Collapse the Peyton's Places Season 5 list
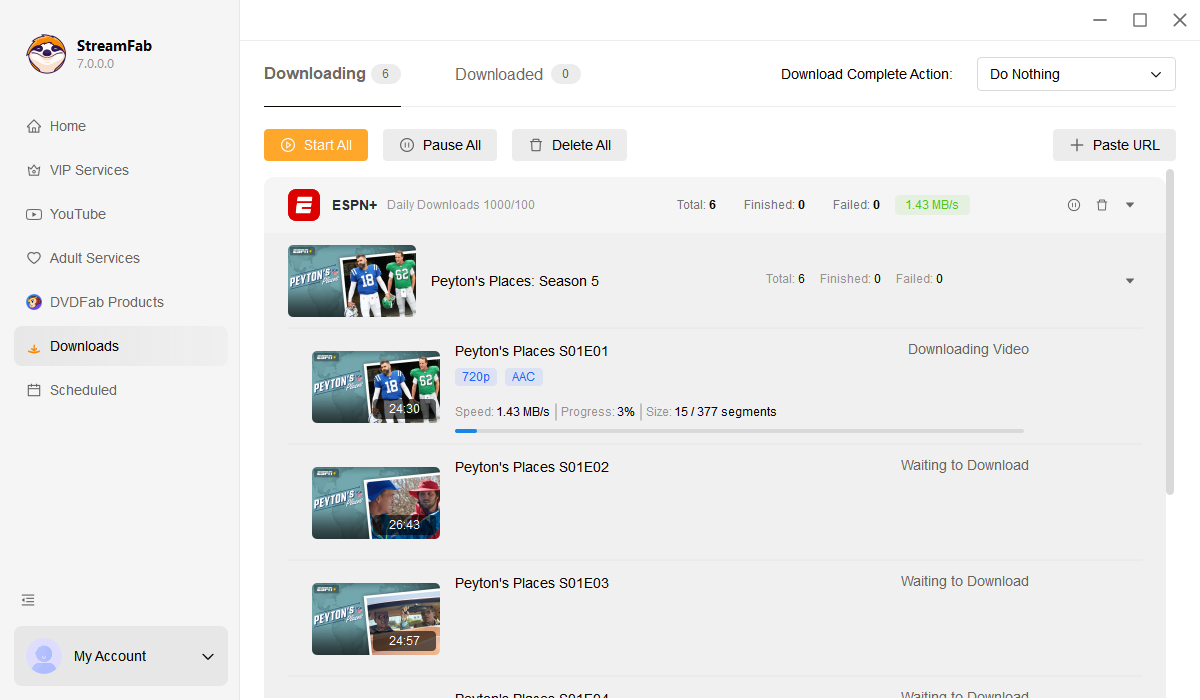 coord(1130,281)
